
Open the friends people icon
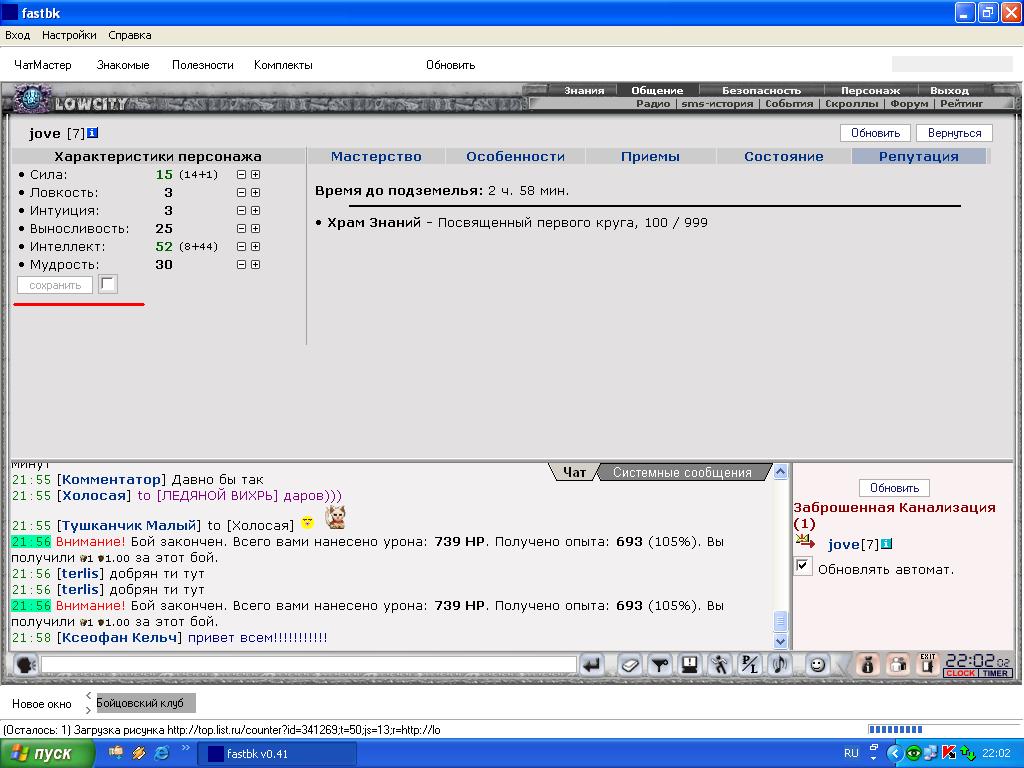click(x=898, y=665)
